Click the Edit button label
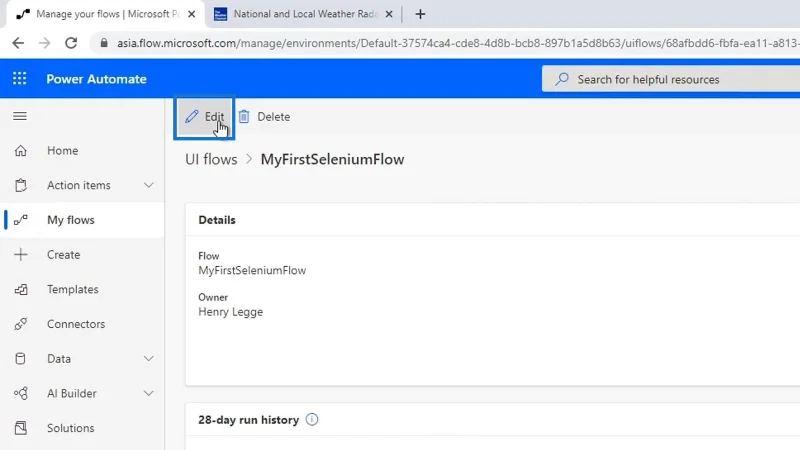 pos(214,117)
